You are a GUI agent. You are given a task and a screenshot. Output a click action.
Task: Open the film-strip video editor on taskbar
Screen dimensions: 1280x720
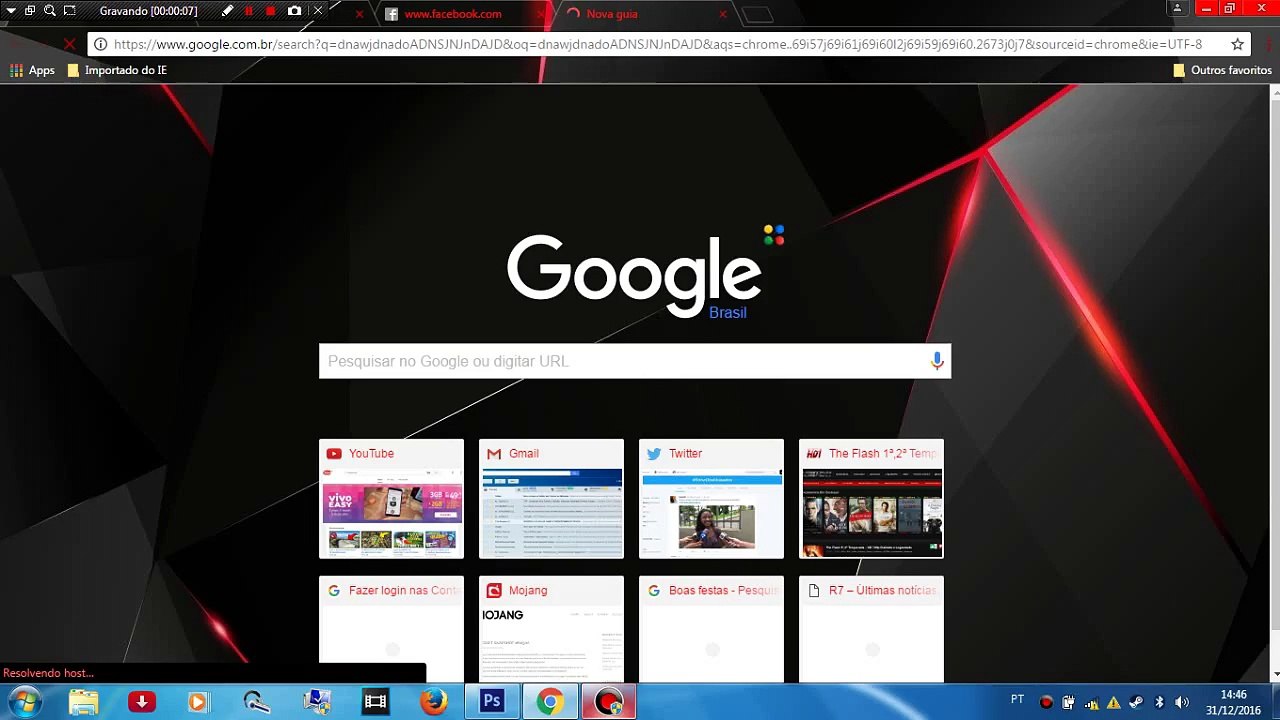[375, 702]
